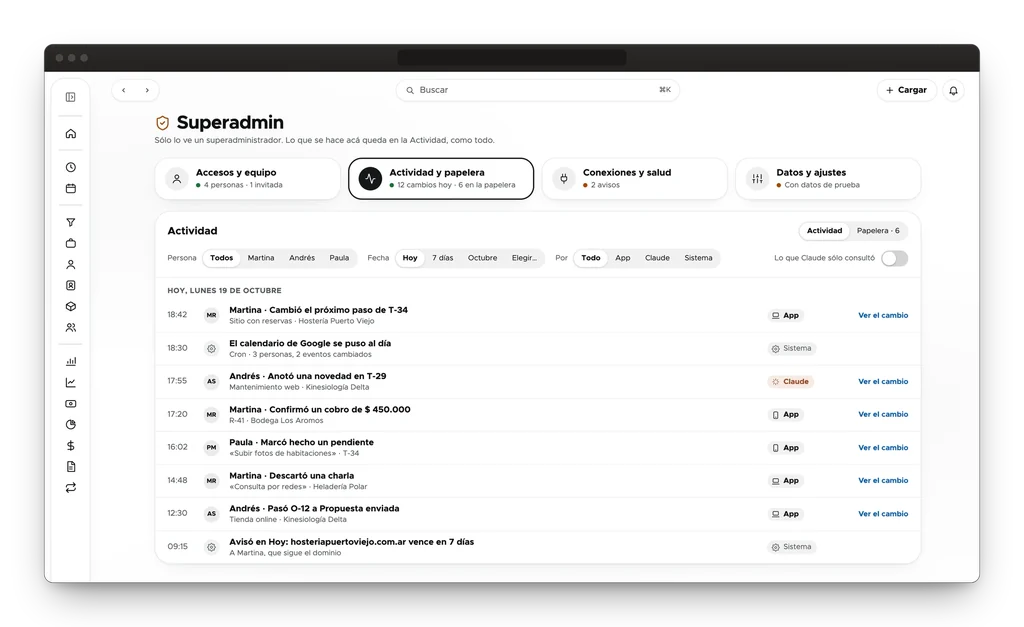Click the Buscar search field

pos(537,90)
